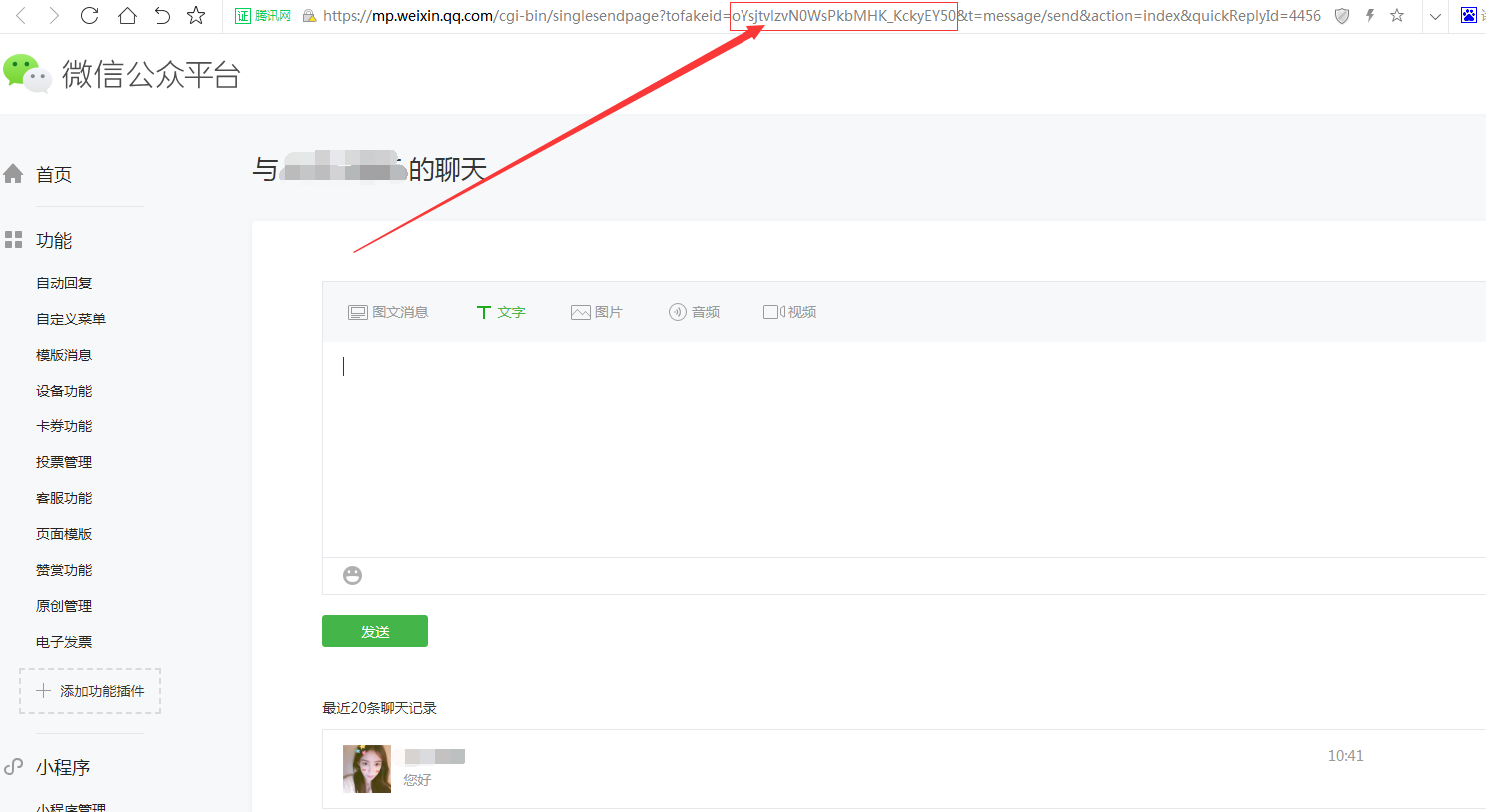The image size is (1486, 812).
Task: Click the star icon beside the lightning bolt
Action: pyautogui.click(x=1397, y=16)
